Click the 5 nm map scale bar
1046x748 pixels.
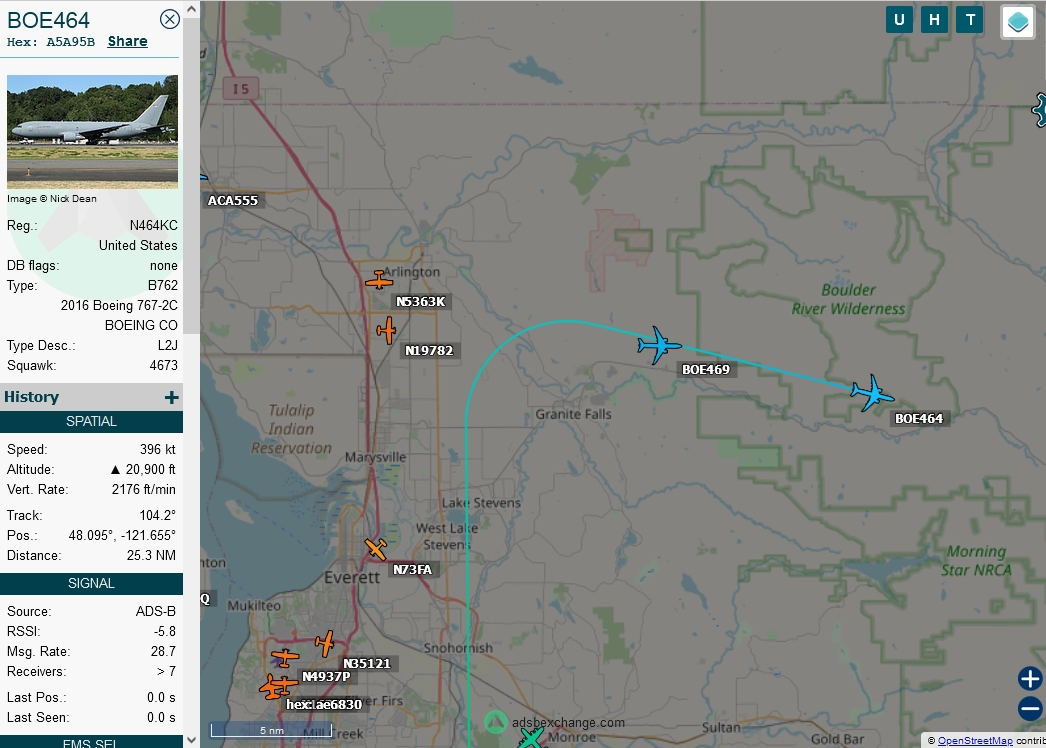click(272, 730)
